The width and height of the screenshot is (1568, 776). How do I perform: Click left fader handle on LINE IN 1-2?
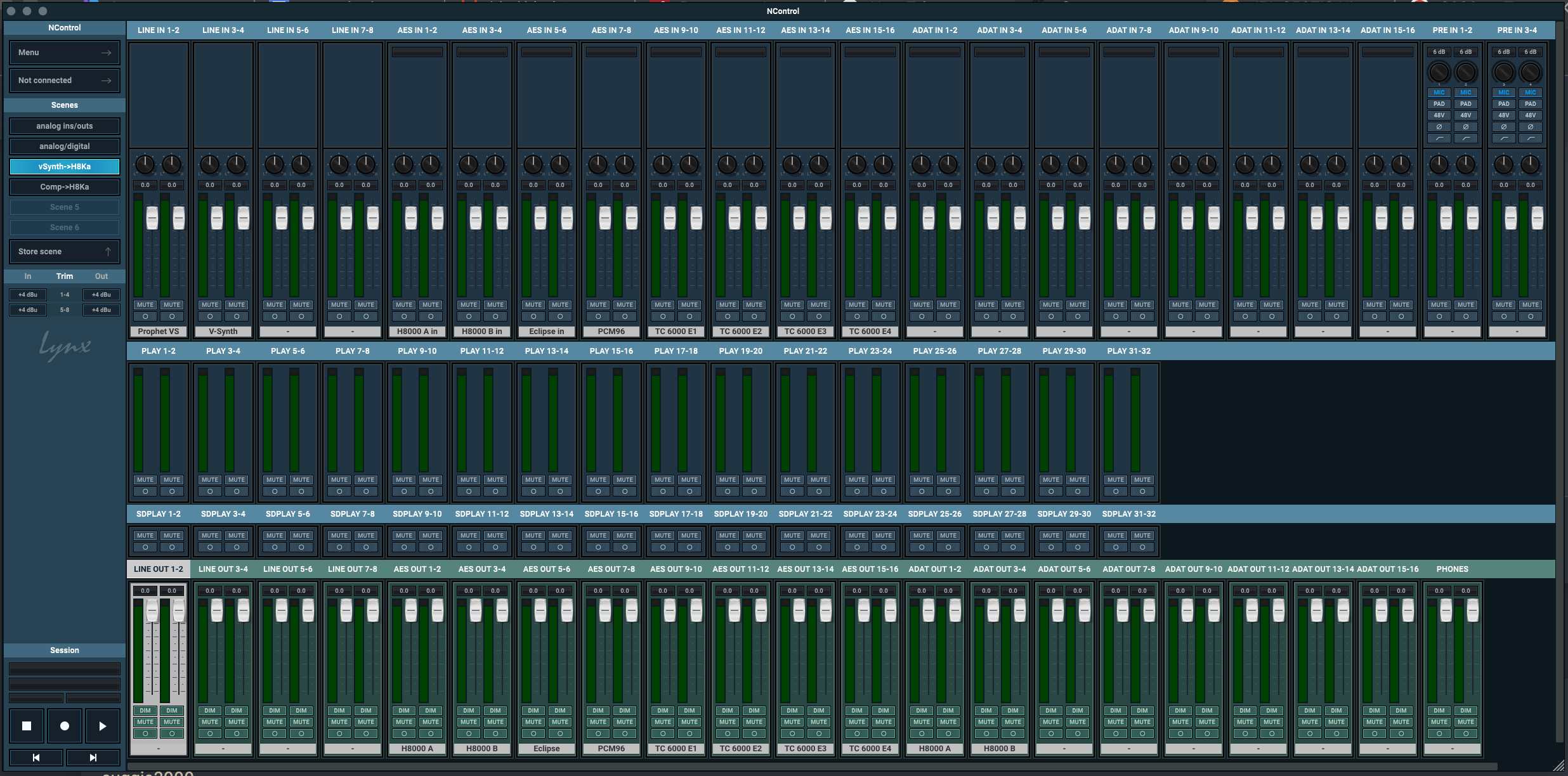tap(152, 218)
